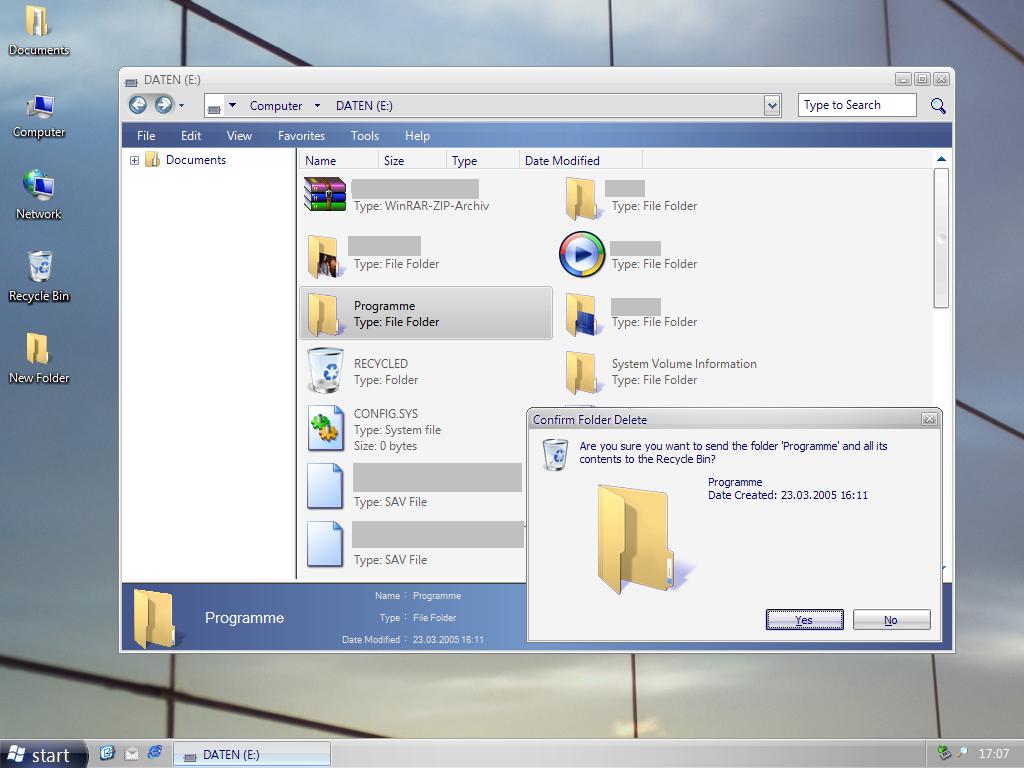Image resolution: width=1024 pixels, height=768 pixels.
Task: Select the RECYCLED recycle bin folder
Action: tap(325, 371)
